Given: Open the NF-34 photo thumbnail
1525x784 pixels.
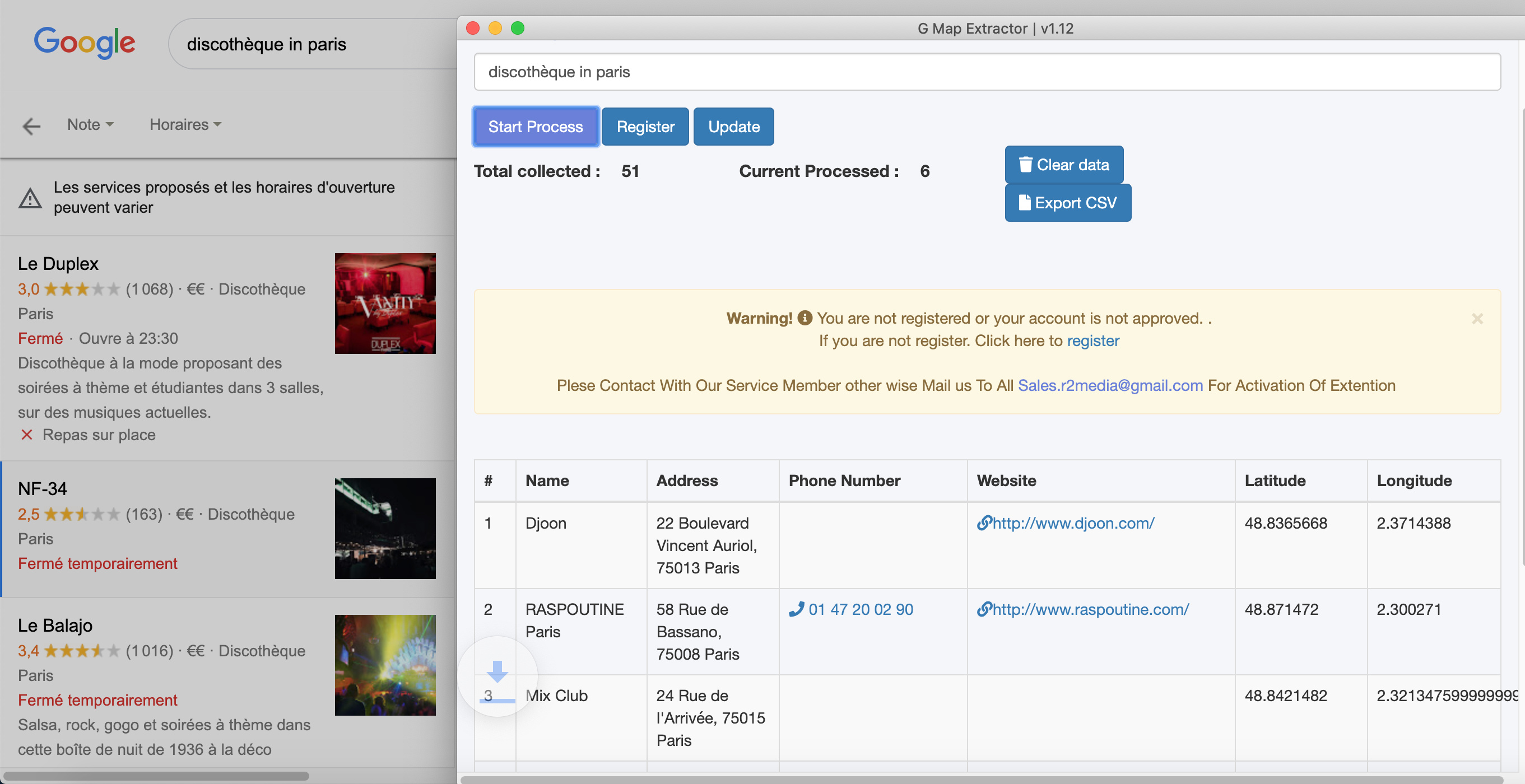Looking at the screenshot, I should point(385,529).
